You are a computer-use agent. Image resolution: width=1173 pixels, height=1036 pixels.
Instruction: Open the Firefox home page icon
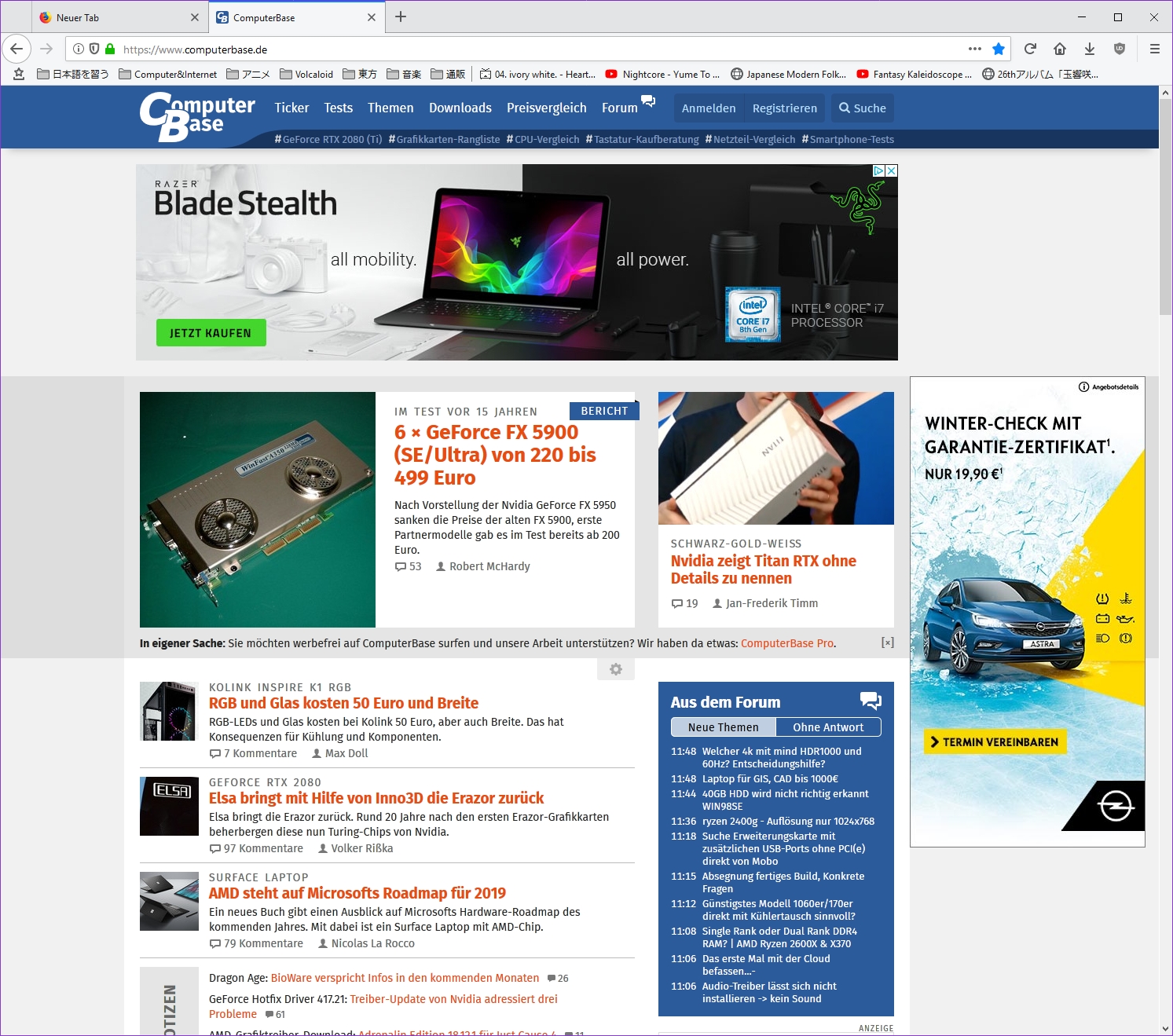1060,49
